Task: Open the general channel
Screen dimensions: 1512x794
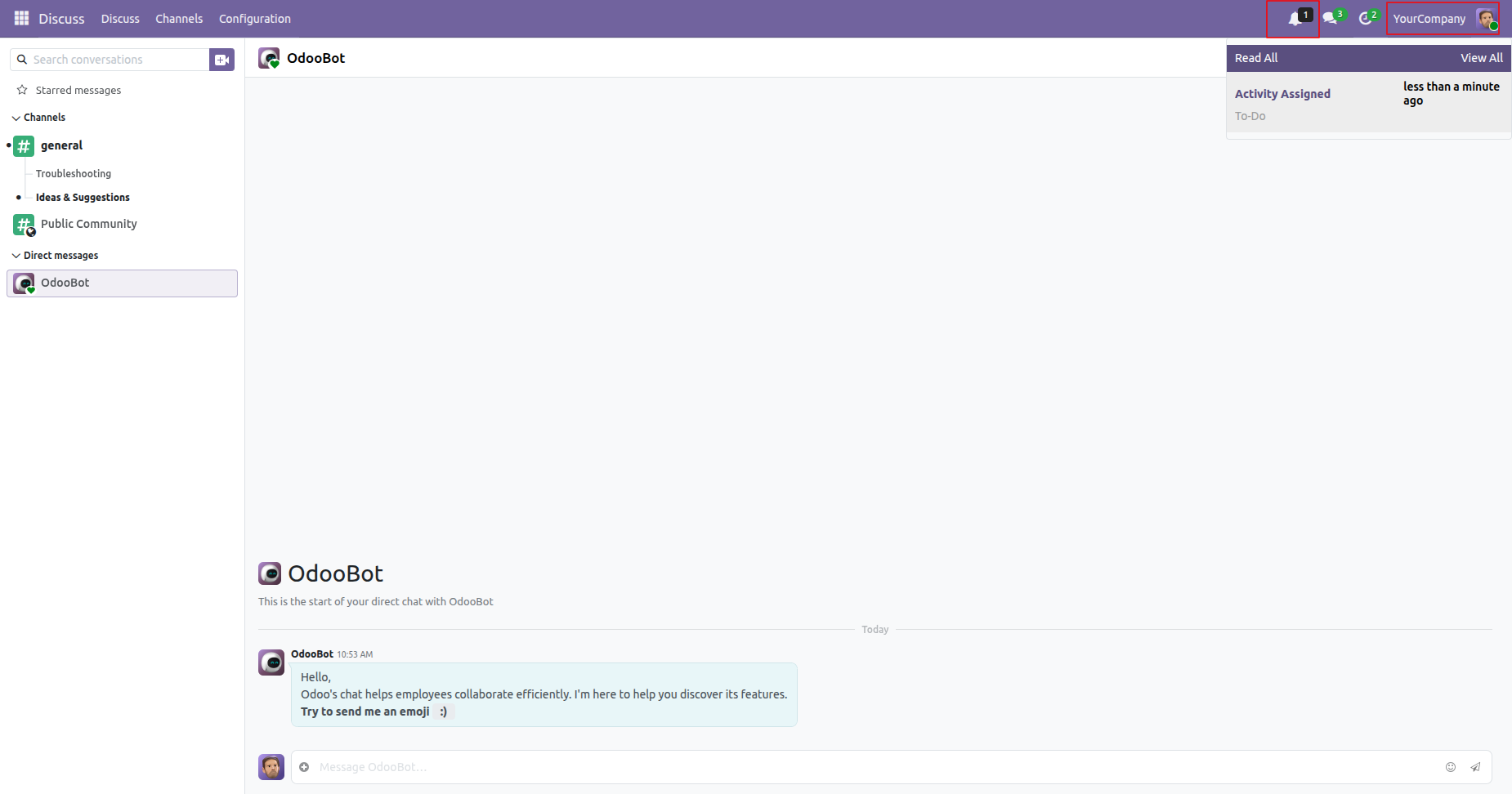Action: (x=62, y=145)
